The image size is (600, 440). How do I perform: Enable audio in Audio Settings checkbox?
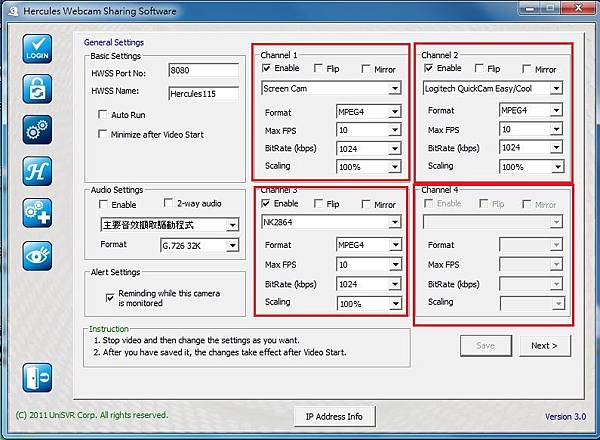(x=103, y=204)
